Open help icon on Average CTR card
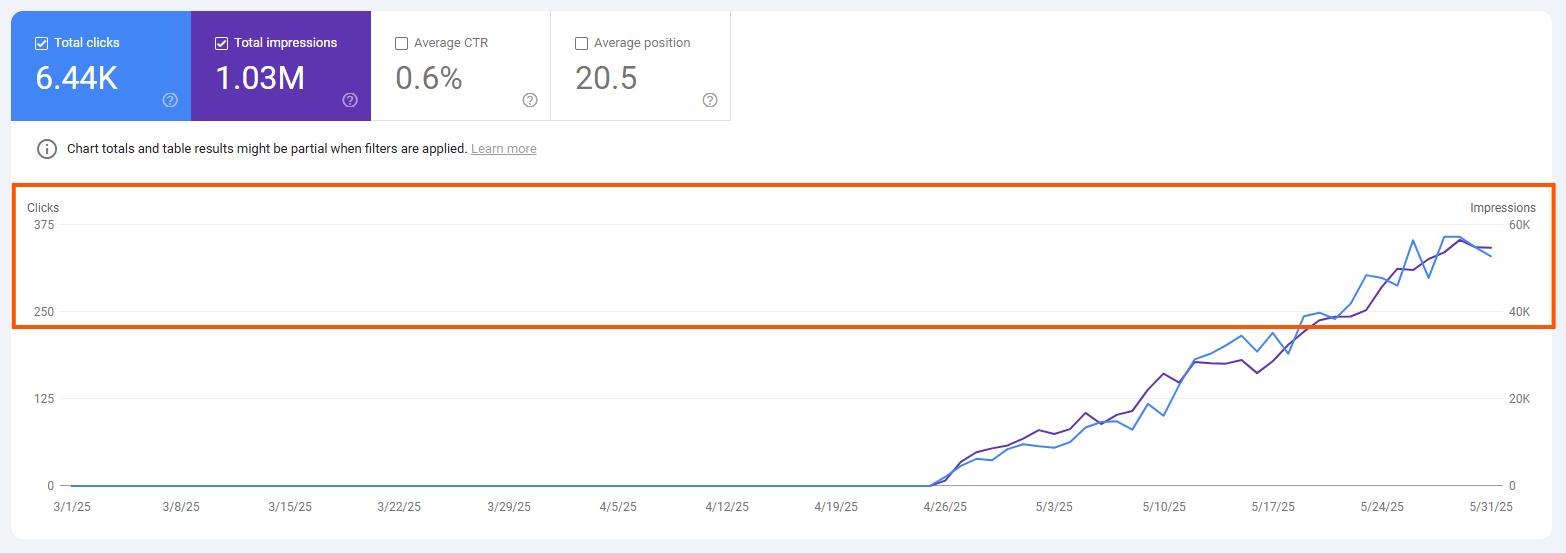This screenshot has height=553, width=1566. pos(530,100)
